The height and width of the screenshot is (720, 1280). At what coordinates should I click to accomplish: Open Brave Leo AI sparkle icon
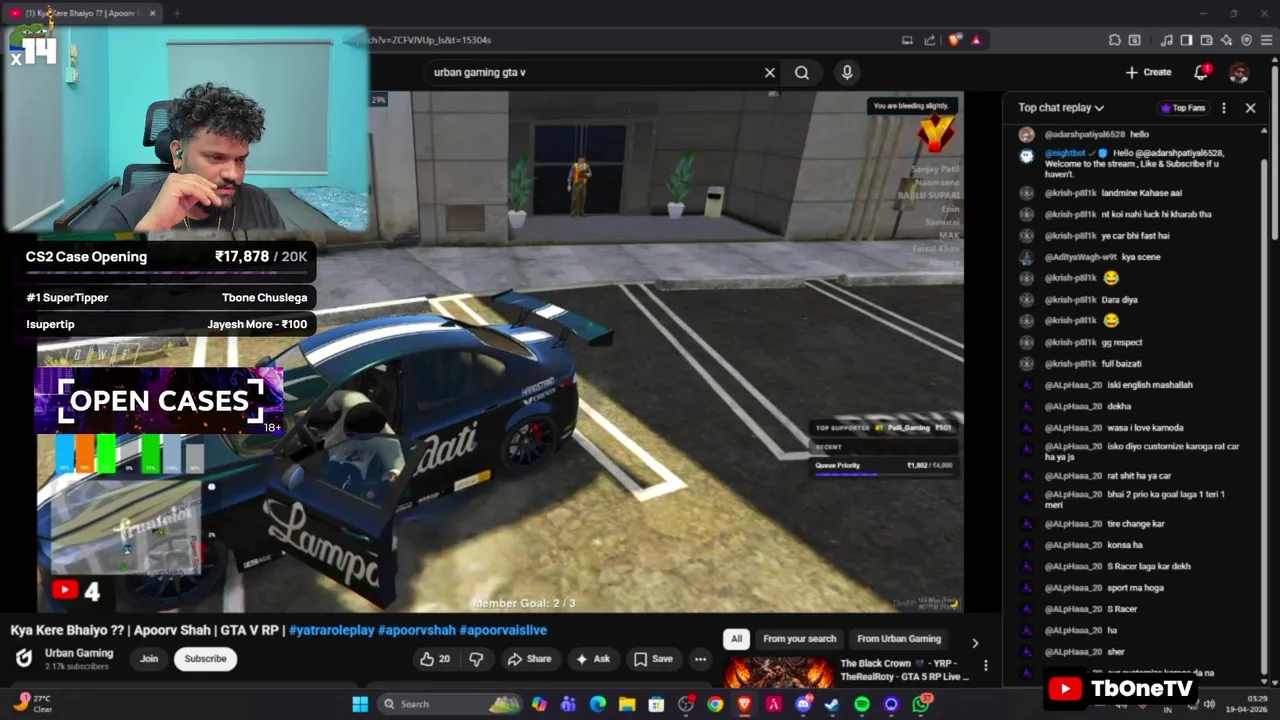click(1226, 40)
